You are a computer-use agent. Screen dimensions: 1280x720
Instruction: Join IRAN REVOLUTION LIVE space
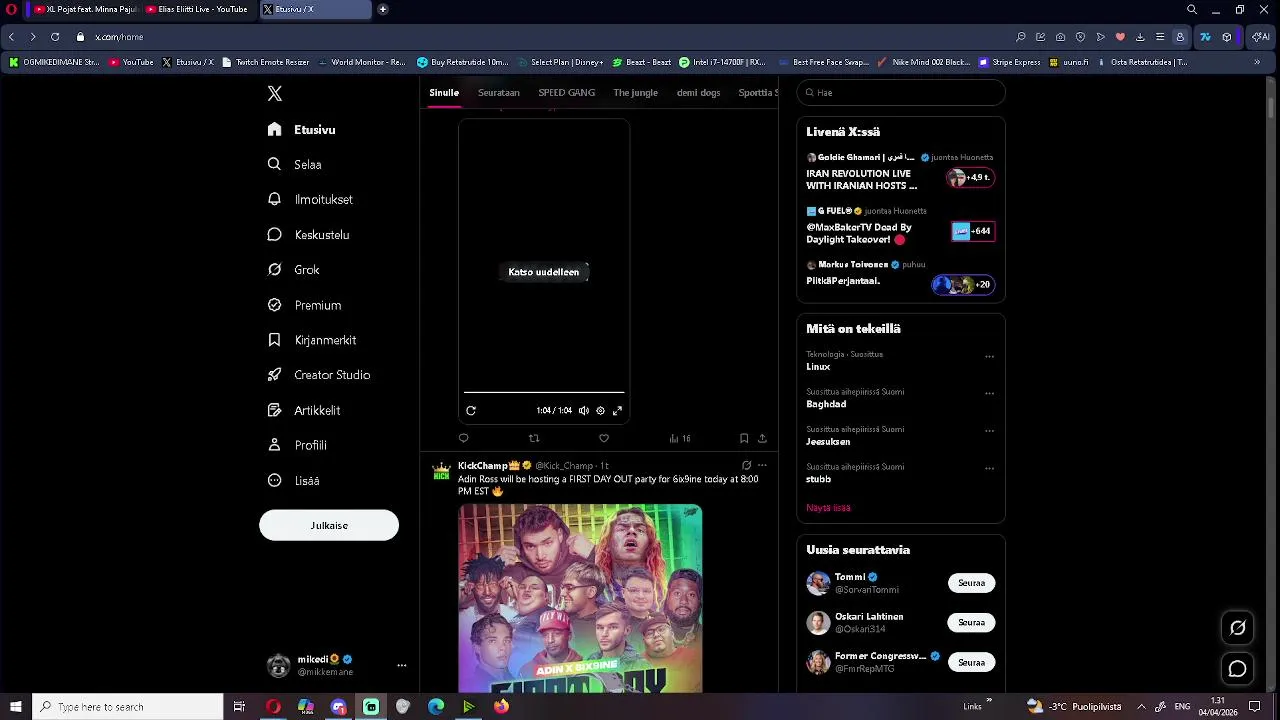click(970, 178)
